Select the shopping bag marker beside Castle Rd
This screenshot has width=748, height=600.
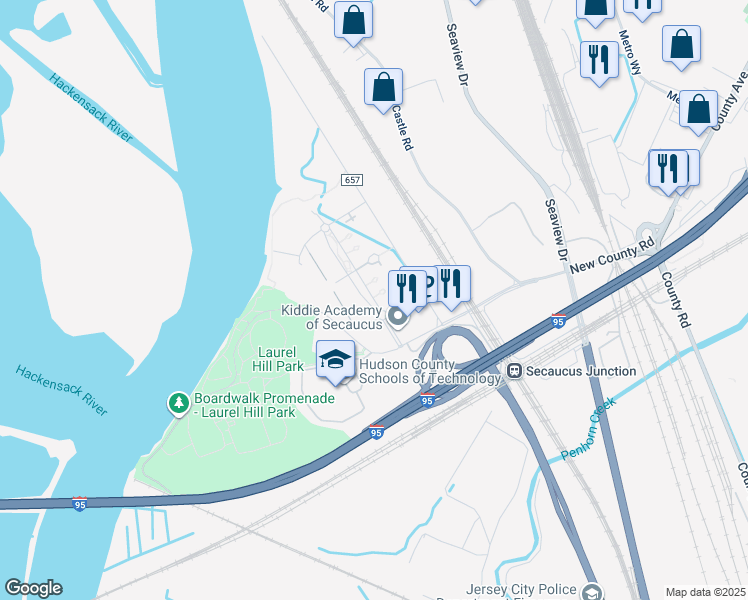[x=384, y=91]
